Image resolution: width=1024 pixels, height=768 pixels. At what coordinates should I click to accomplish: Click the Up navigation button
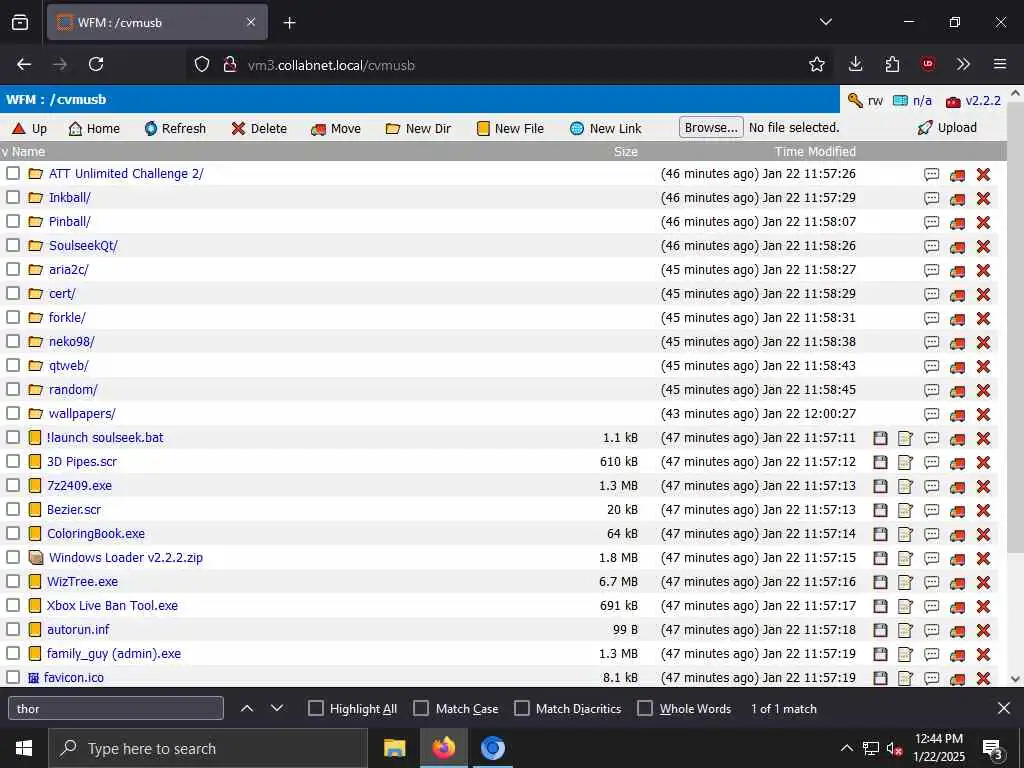coord(29,129)
